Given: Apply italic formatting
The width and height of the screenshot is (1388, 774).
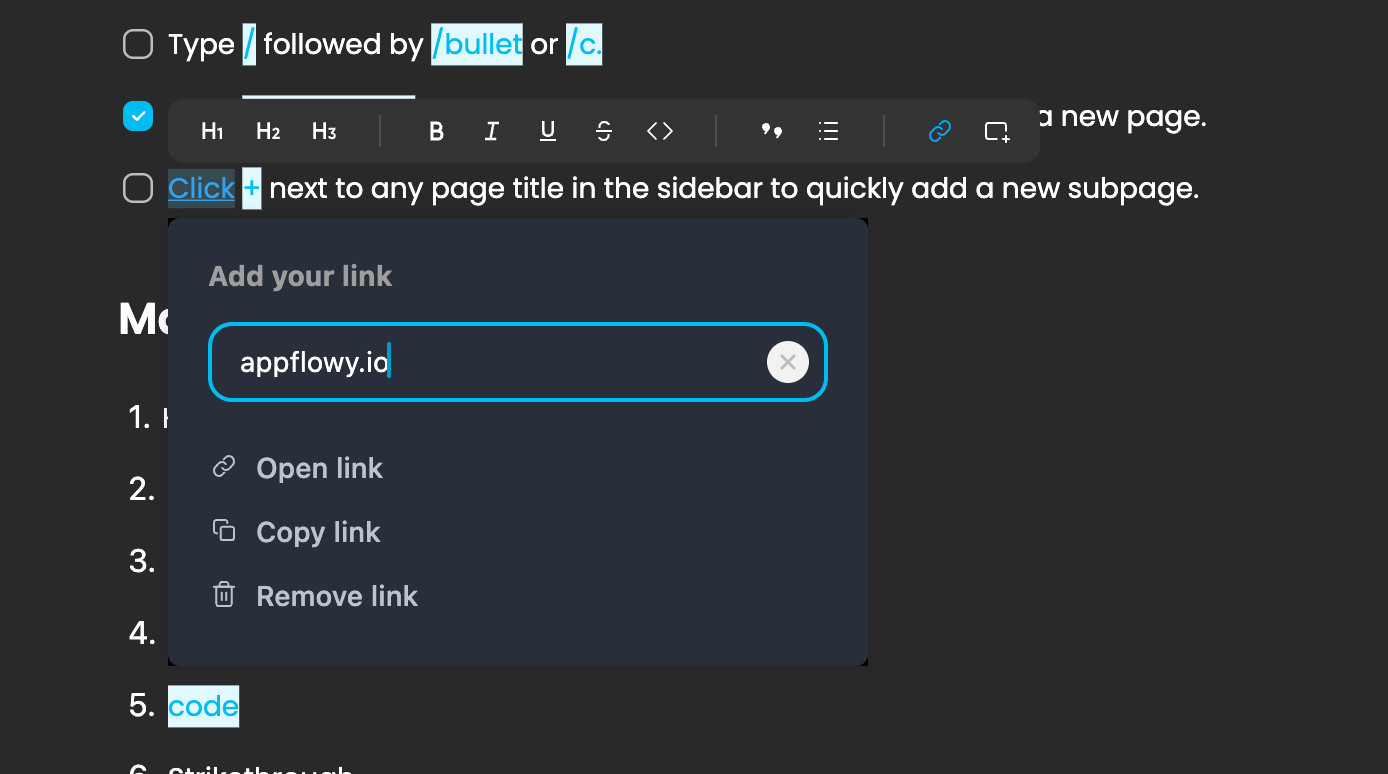Looking at the screenshot, I should [x=491, y=131].
